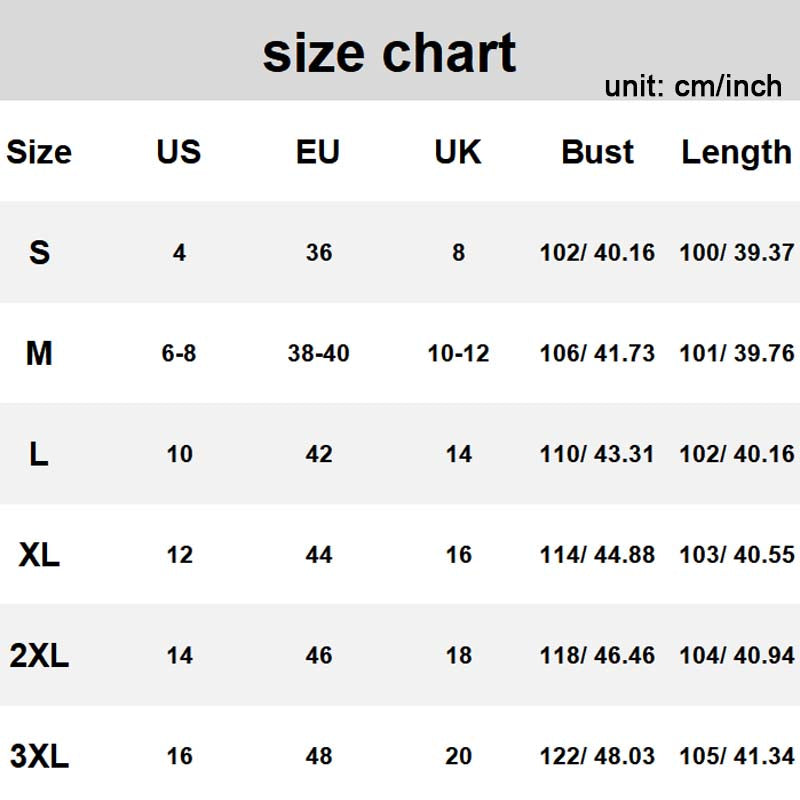Click the EU column header

click(318, 152)
